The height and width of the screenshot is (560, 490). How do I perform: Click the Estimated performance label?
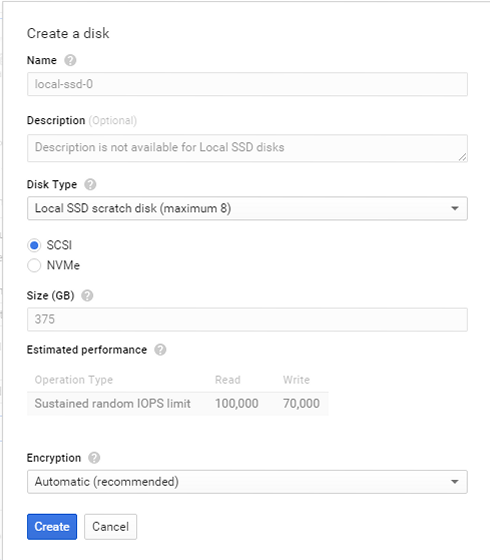click(87, 350)
